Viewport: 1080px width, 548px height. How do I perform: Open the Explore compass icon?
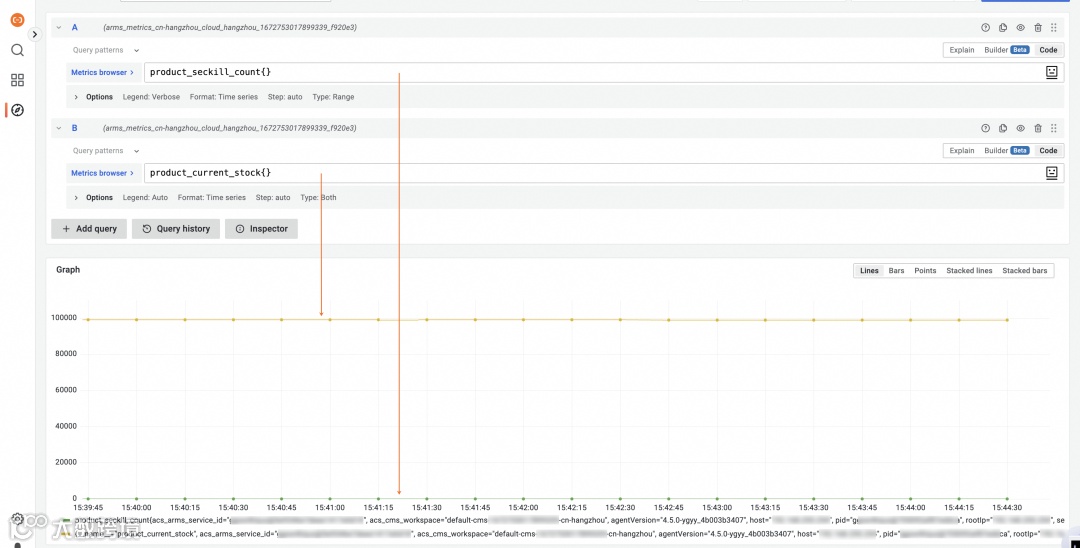point(17,110)
